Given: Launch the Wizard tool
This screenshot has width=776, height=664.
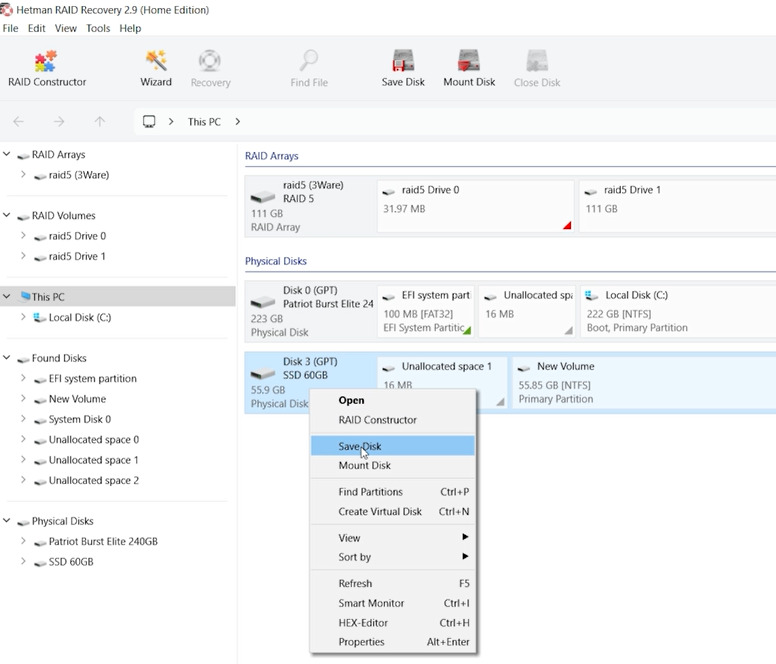Looking at the screenshot, I should [x=156, y=69].
